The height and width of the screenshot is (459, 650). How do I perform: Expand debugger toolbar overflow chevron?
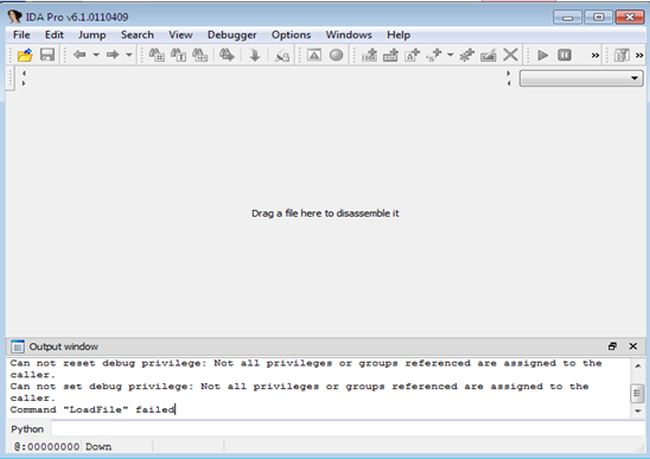pyautogui.click(x=595, y=55)
